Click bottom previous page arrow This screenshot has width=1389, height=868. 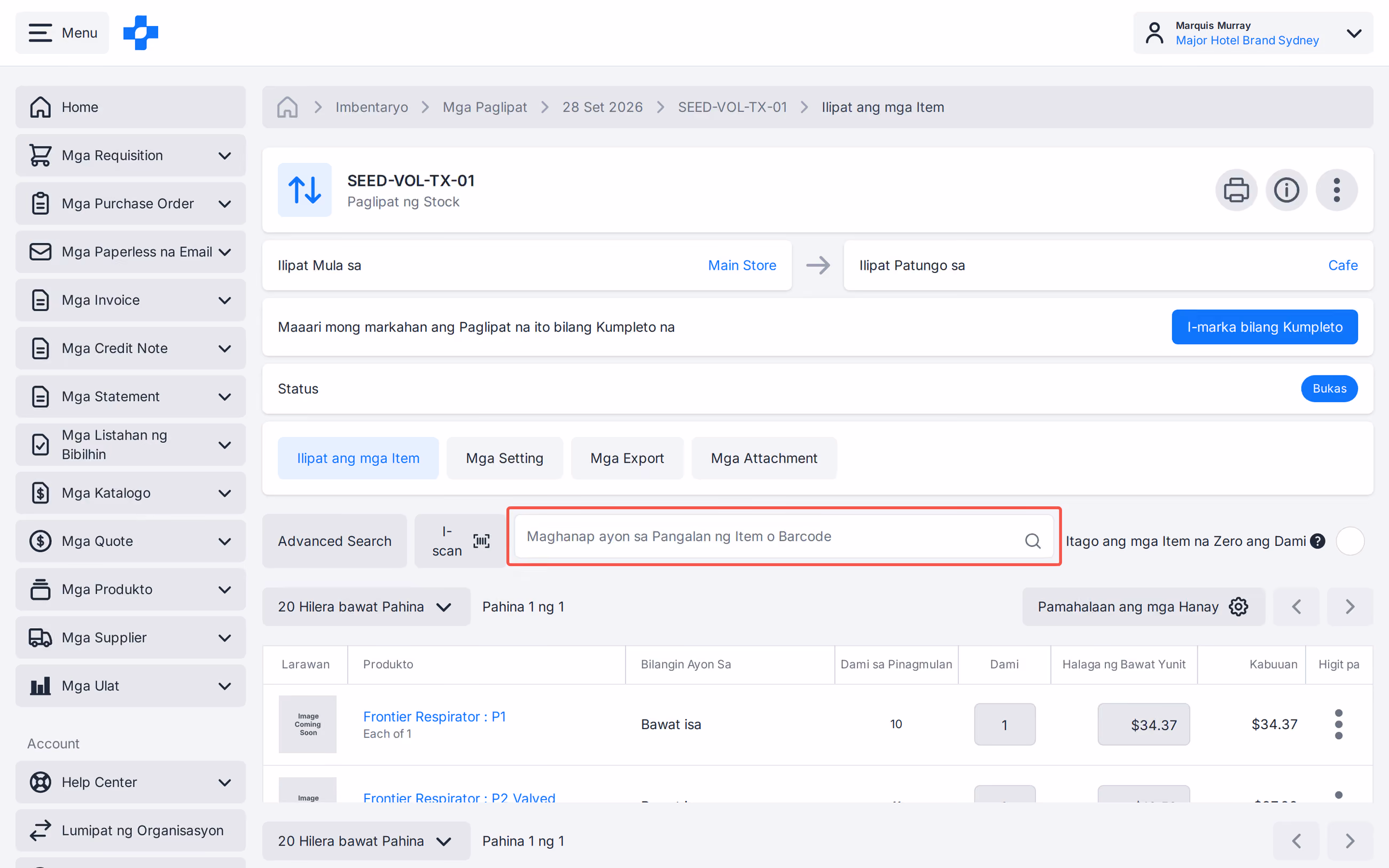click(1296, 841)
